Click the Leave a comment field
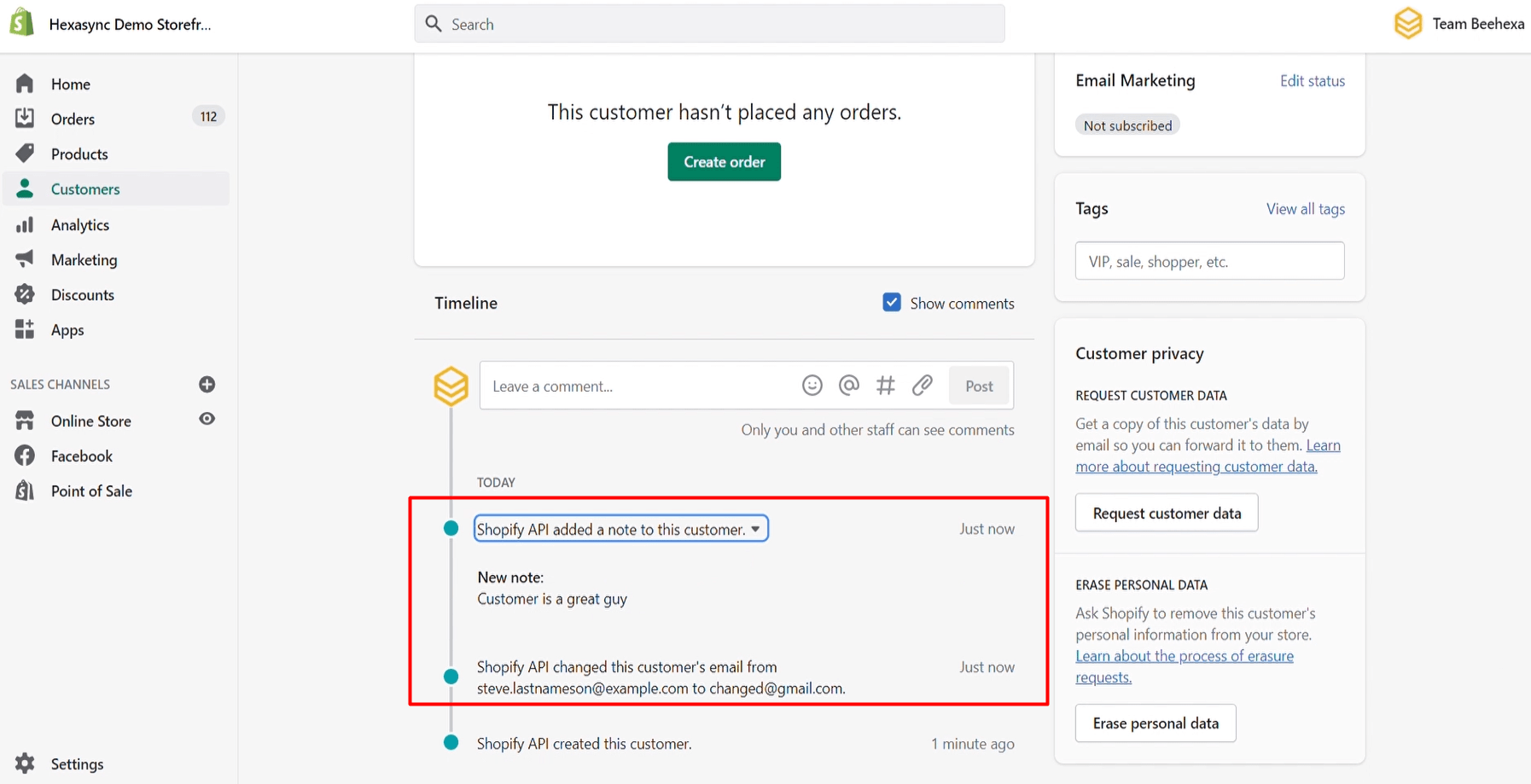The width and height of the screenshot is (1531, 784). coord(640,386)
